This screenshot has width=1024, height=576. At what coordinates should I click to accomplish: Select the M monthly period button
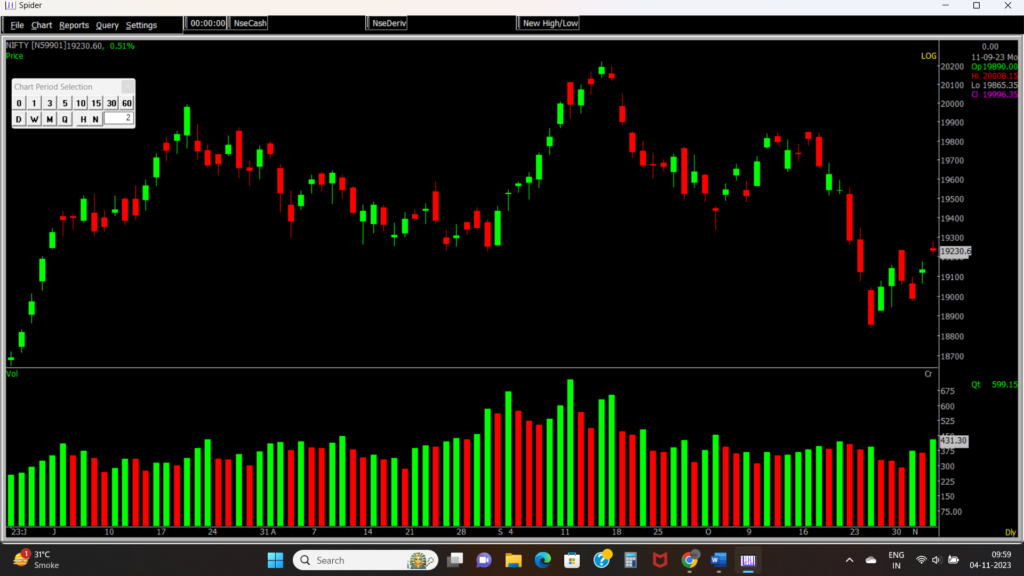49,119
